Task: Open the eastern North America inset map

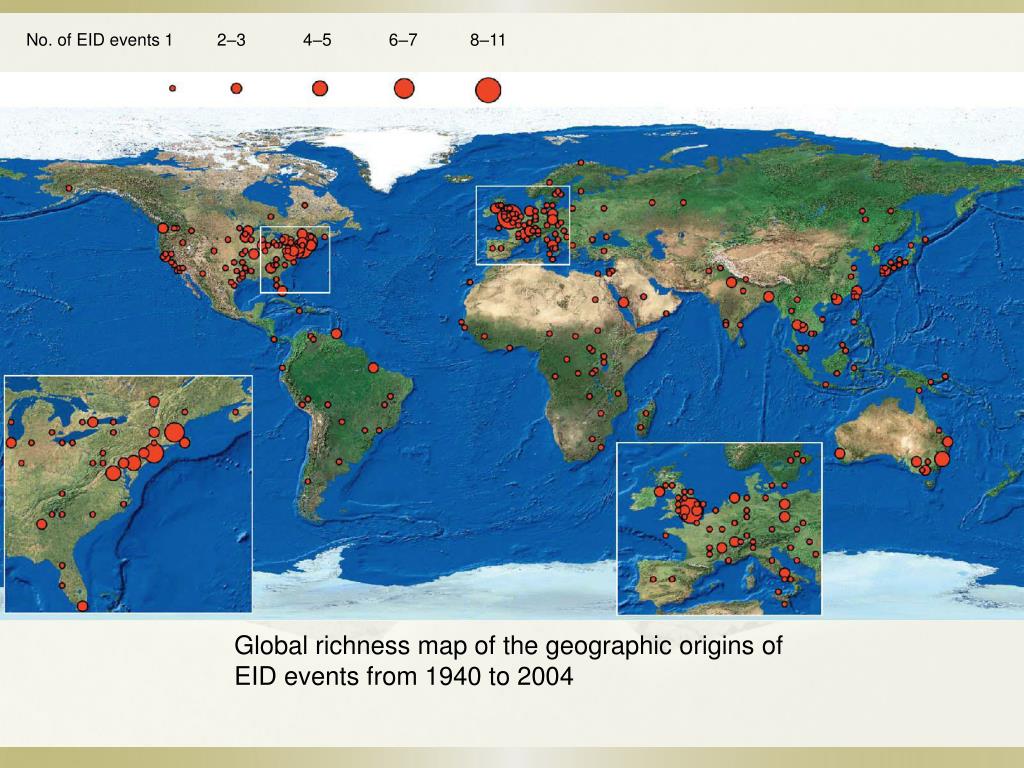Action: (128, 494)
